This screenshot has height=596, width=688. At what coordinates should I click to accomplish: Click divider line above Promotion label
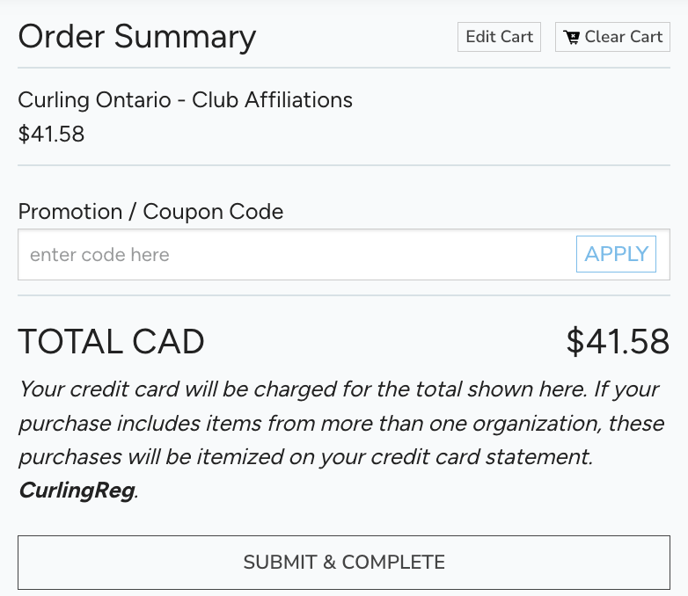click(344, 166)
